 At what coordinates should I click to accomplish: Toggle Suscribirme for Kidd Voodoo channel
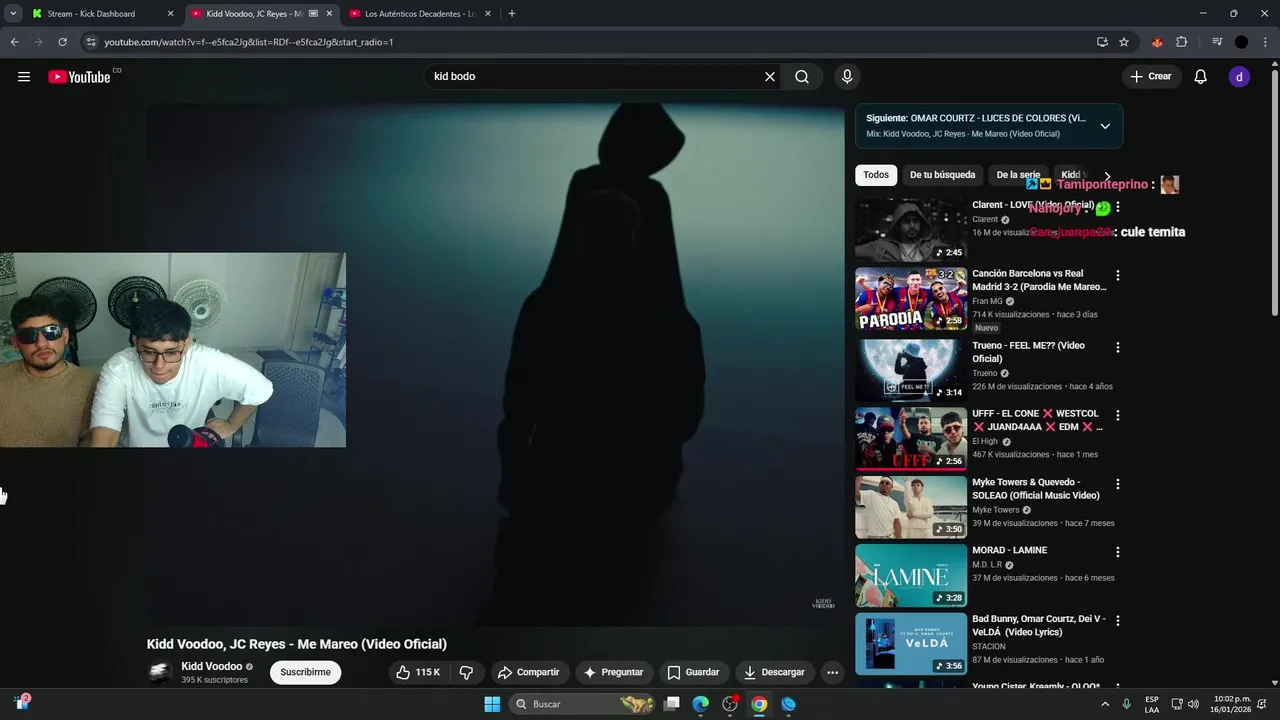click(305, 673)
